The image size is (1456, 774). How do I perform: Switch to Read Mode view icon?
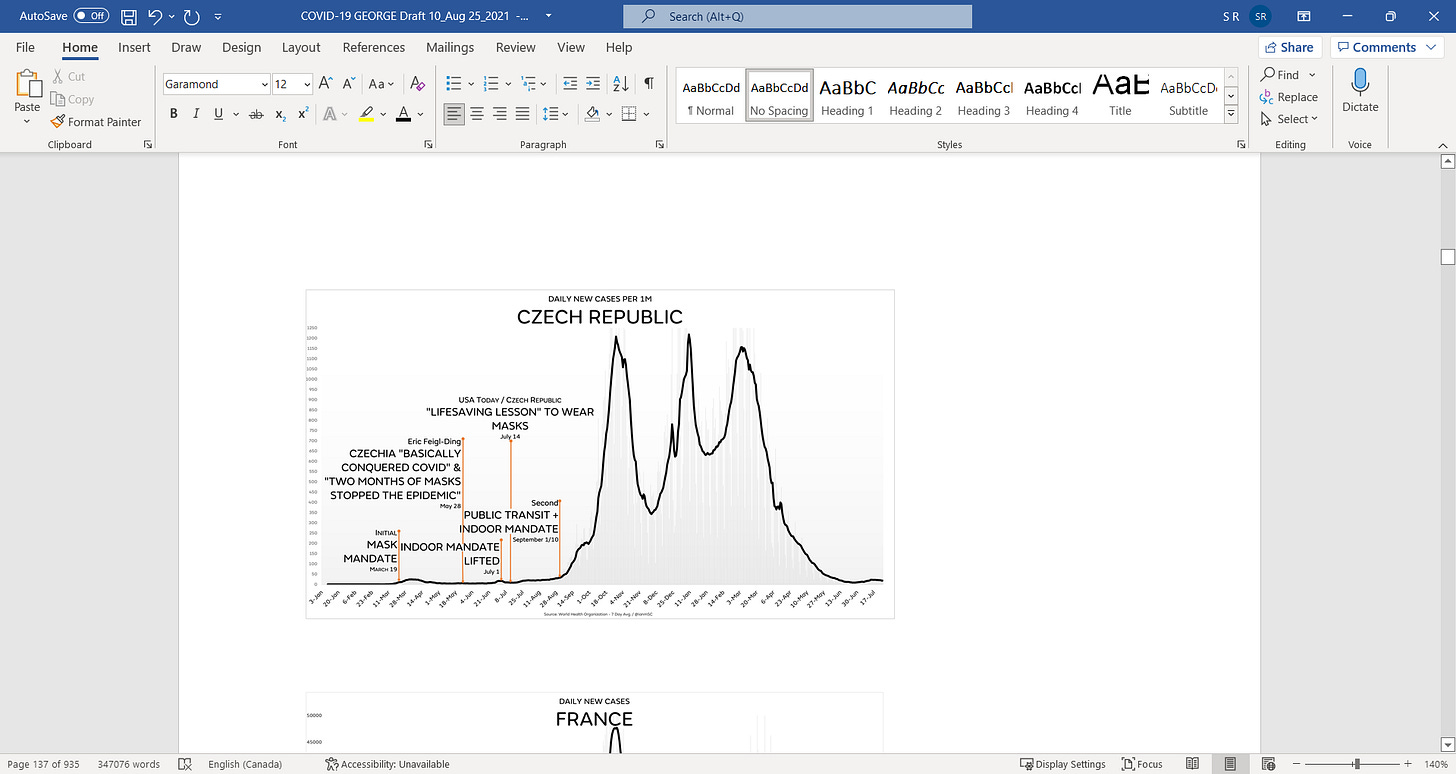1193,764
